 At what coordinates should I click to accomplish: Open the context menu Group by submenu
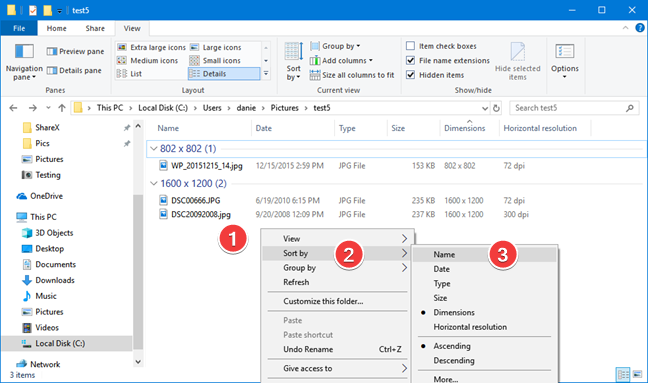[338, 268]
